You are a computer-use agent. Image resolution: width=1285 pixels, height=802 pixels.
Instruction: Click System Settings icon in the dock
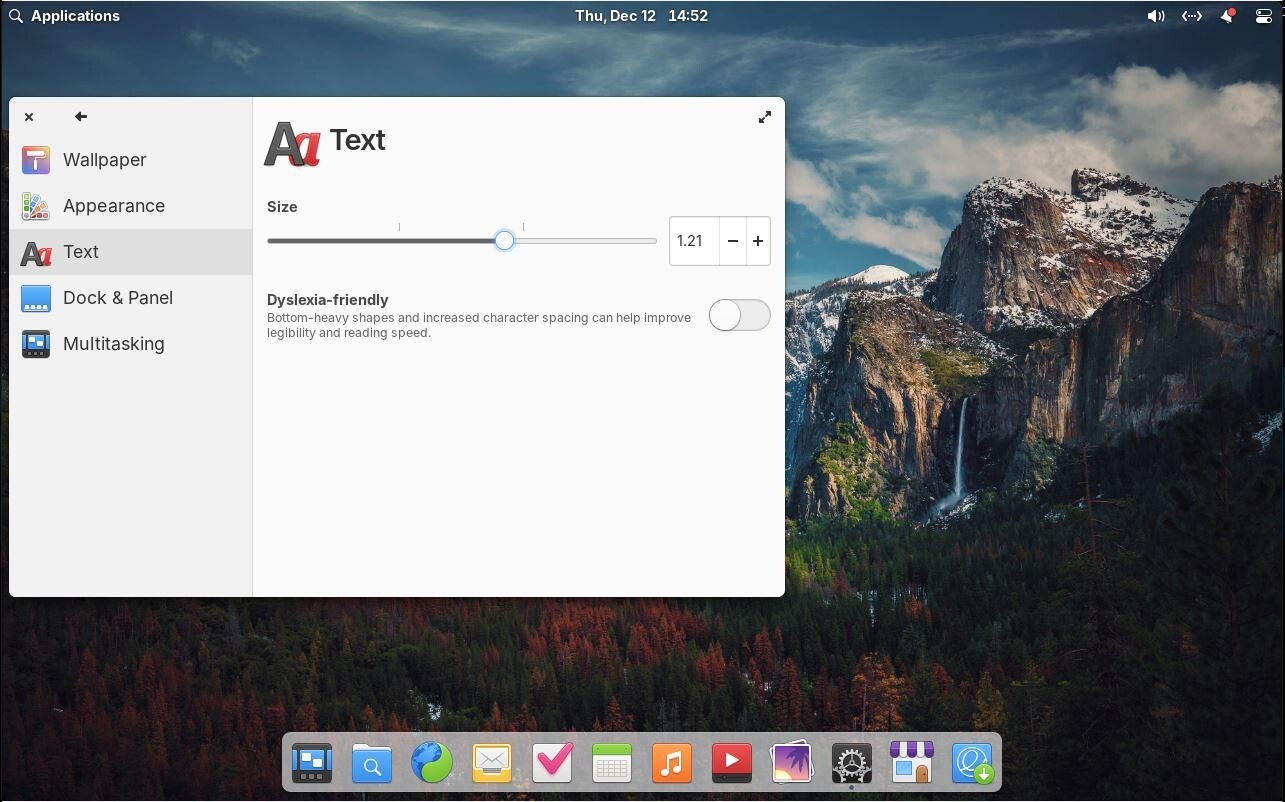[852, 763]
